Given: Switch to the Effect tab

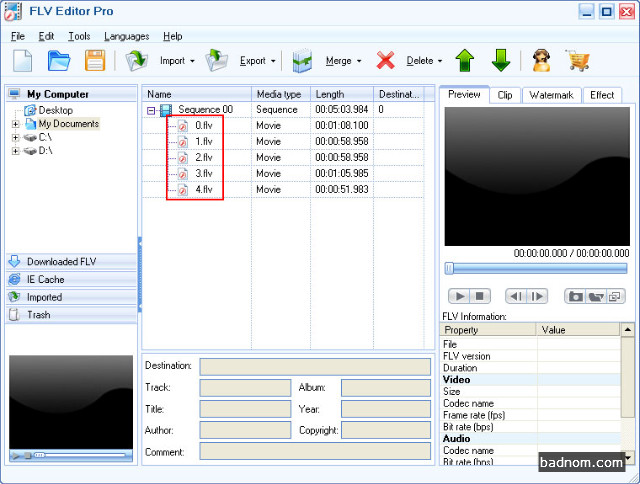Looking at the screenshot, I should (602, 95).
